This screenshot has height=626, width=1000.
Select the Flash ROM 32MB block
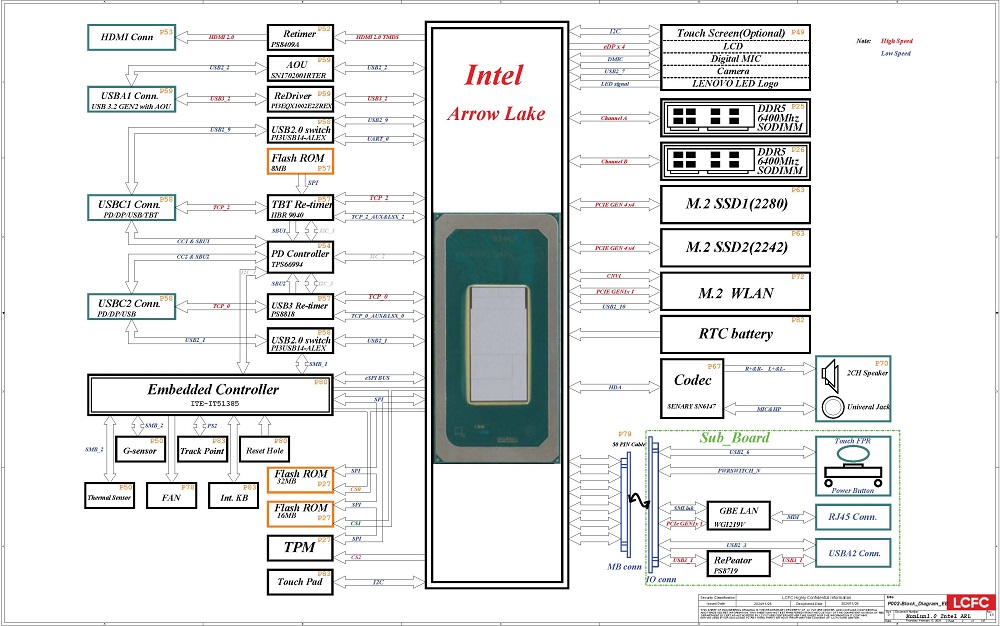pos(300,479)
